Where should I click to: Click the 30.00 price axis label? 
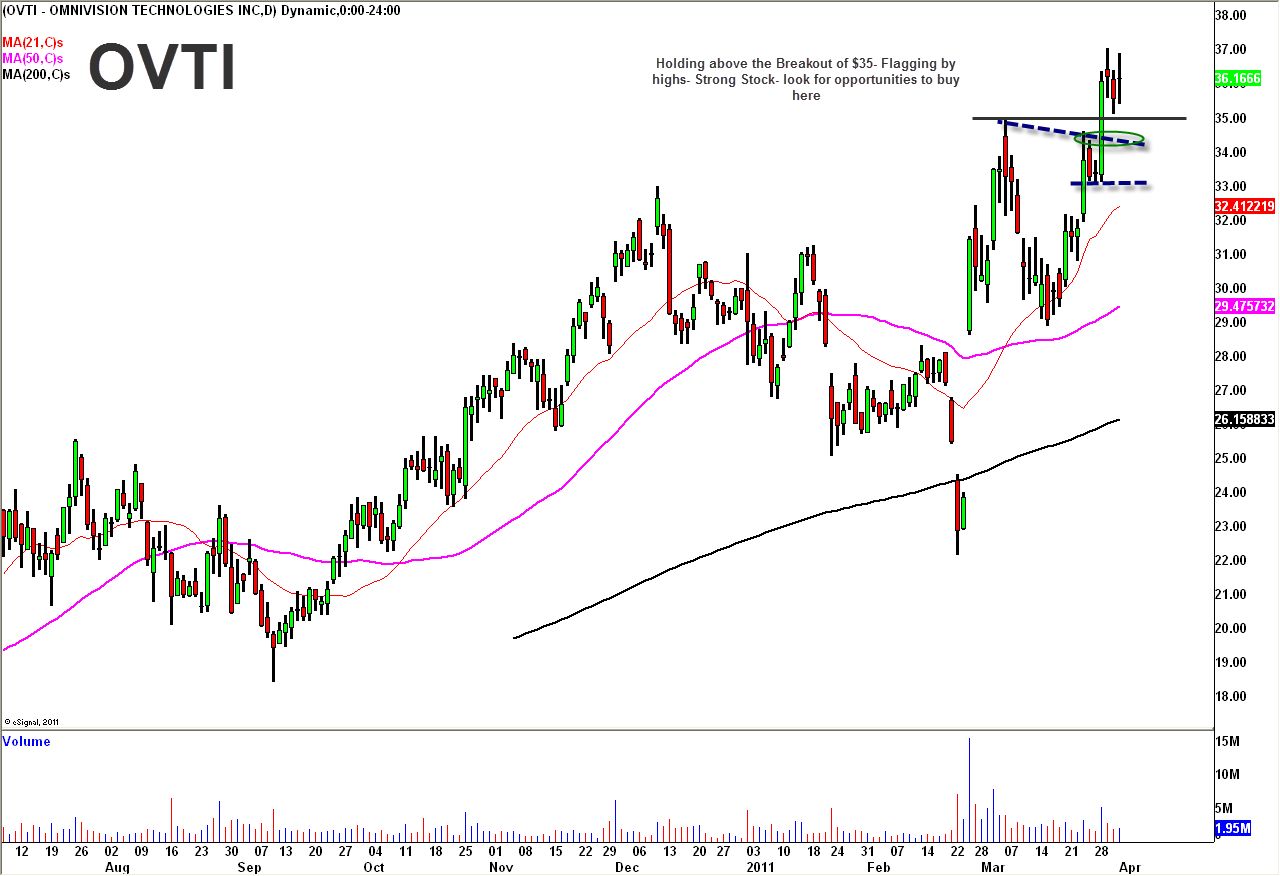pyautogui.click(x=1232, y=288)
